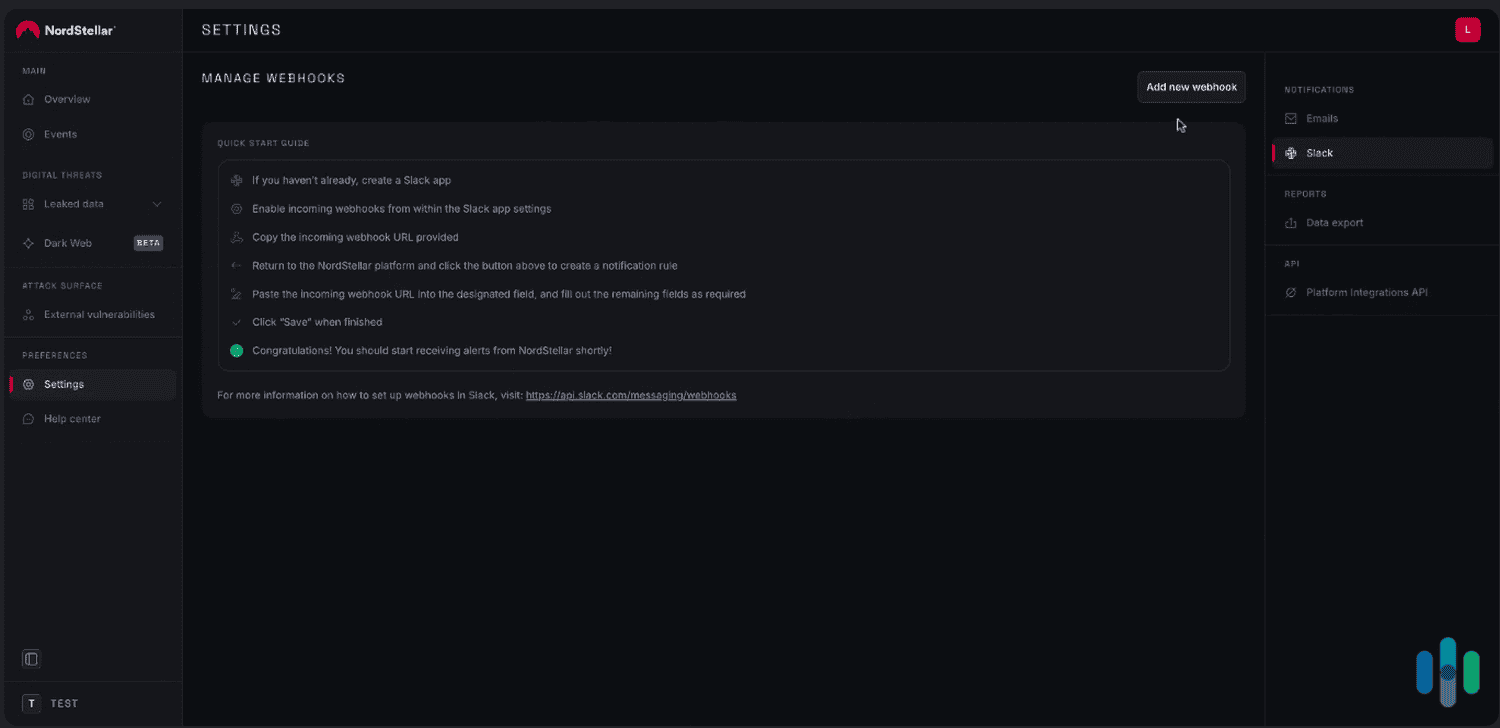
Task: Click the Dark Web BETA badge
Action: [148, 243]
